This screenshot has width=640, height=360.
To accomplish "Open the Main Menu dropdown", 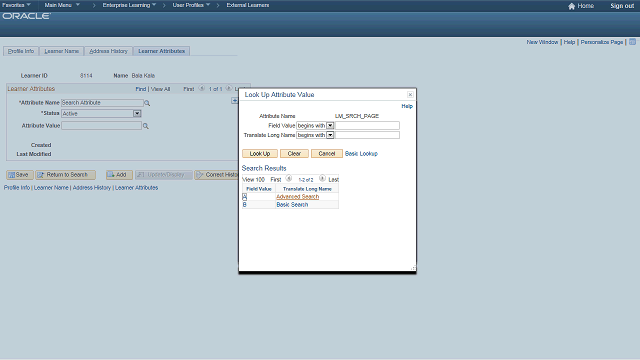I will pos(62,5).
